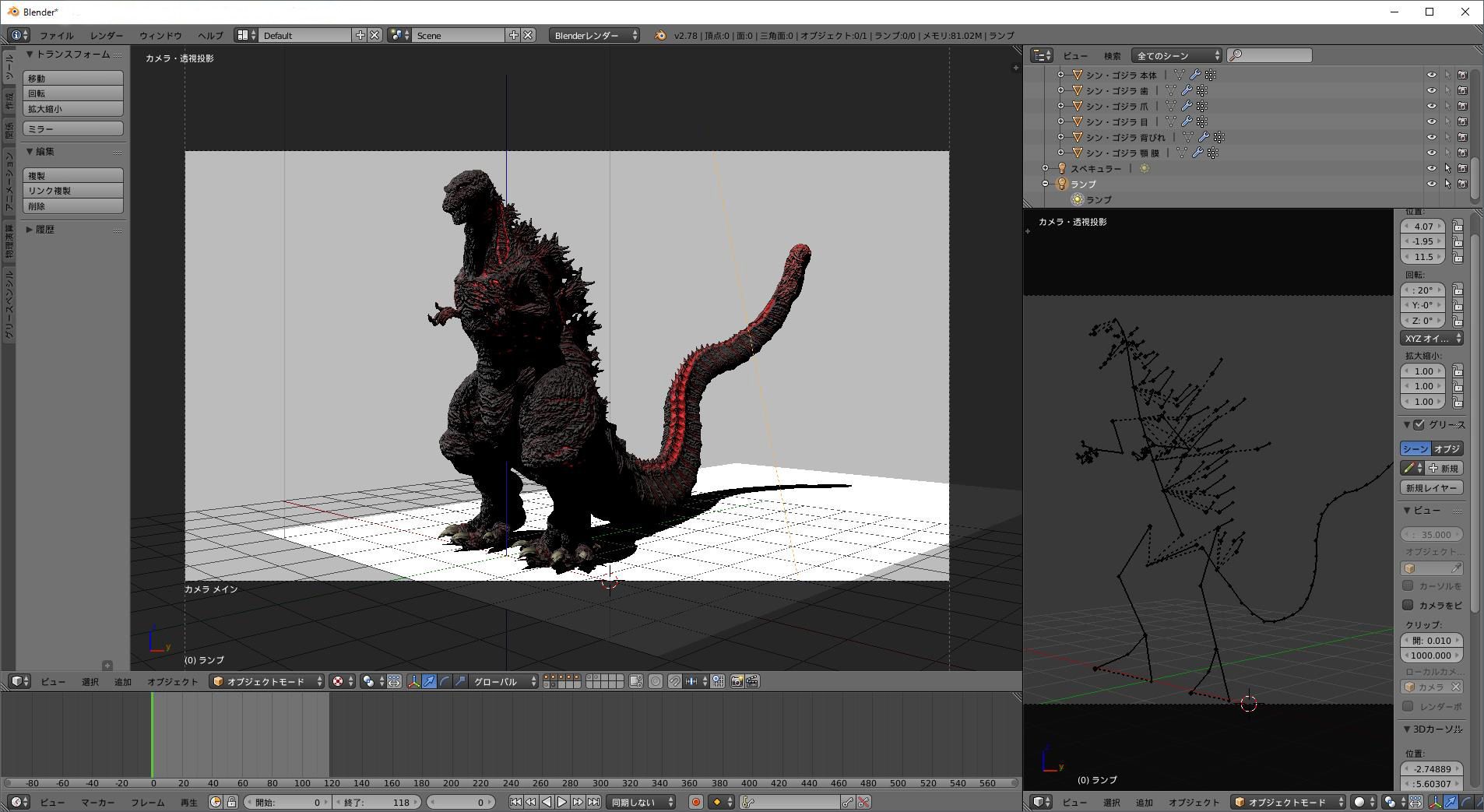Jump to the last frame in timeline
Viewport: 1484px width, 812px height.
click(593, 803)
